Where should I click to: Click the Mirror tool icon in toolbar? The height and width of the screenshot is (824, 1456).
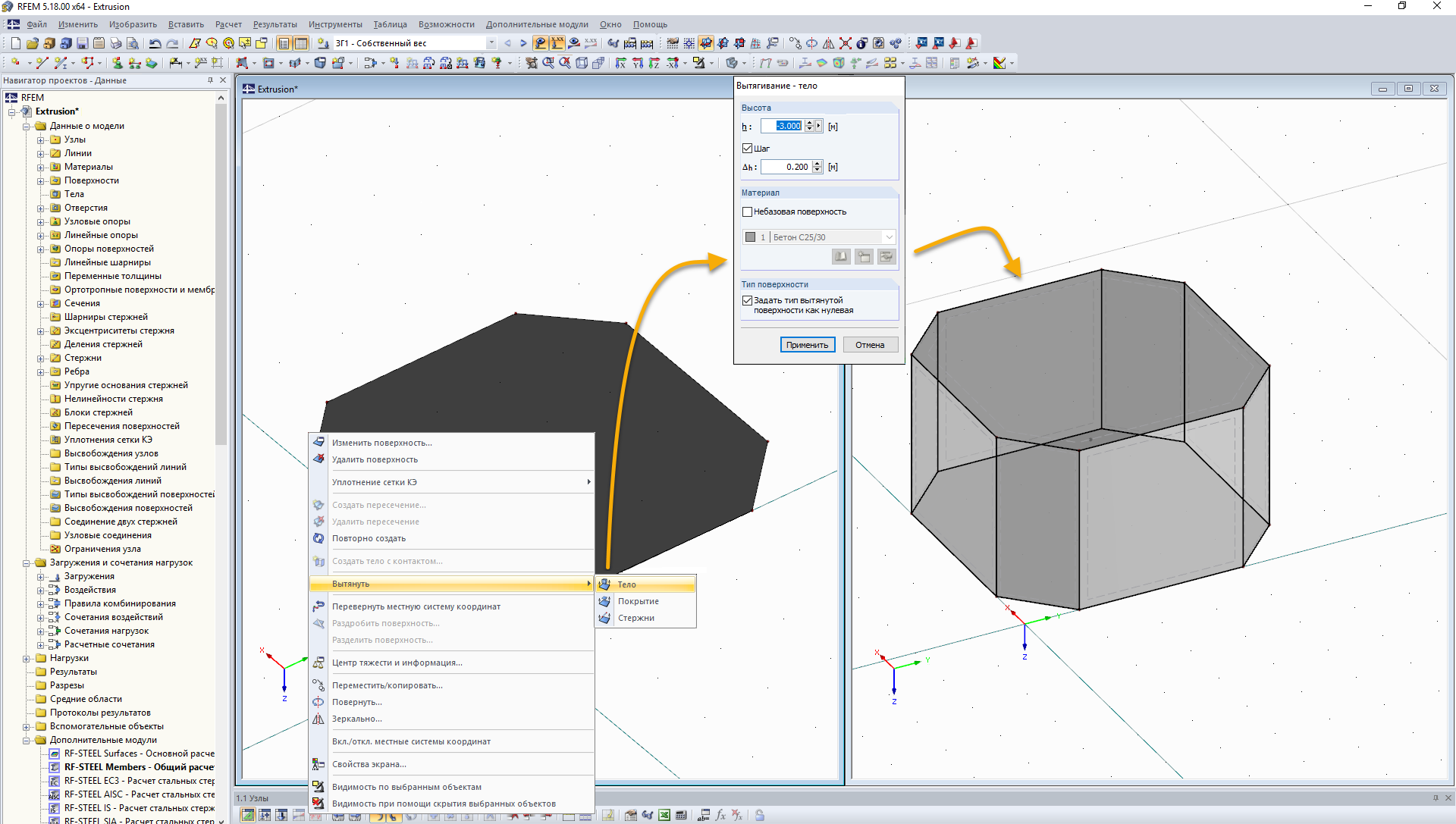tap(829, 43)
